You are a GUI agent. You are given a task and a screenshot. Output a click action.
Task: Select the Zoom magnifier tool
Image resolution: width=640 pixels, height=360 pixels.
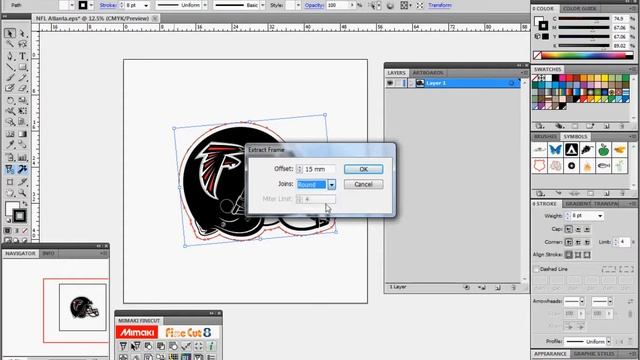pos(22,193)
